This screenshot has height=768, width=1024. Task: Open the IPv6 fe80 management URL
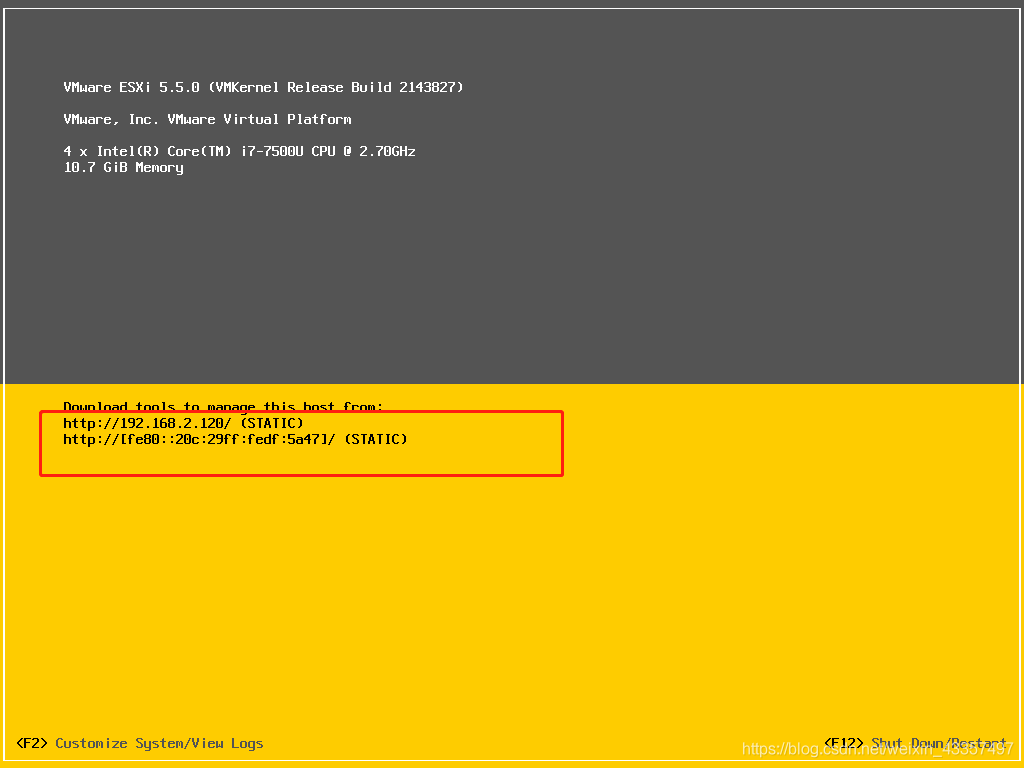coord(199,439)
